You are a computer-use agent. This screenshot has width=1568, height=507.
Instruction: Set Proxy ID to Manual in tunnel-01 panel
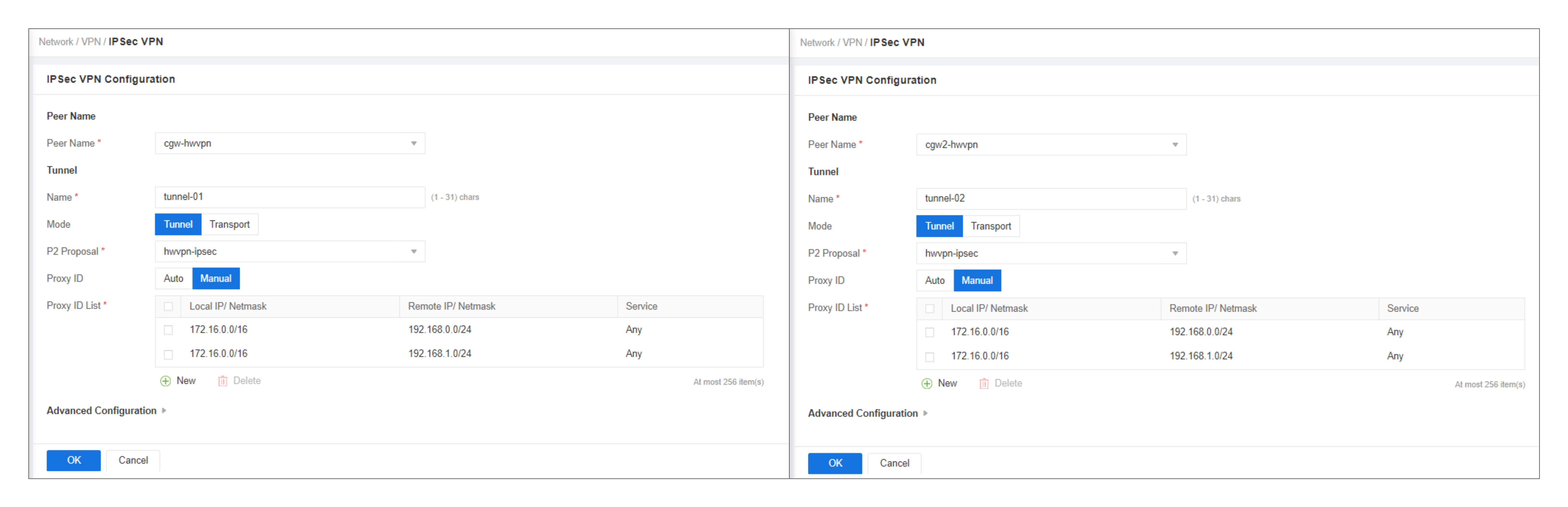click(x=216, y=279)
